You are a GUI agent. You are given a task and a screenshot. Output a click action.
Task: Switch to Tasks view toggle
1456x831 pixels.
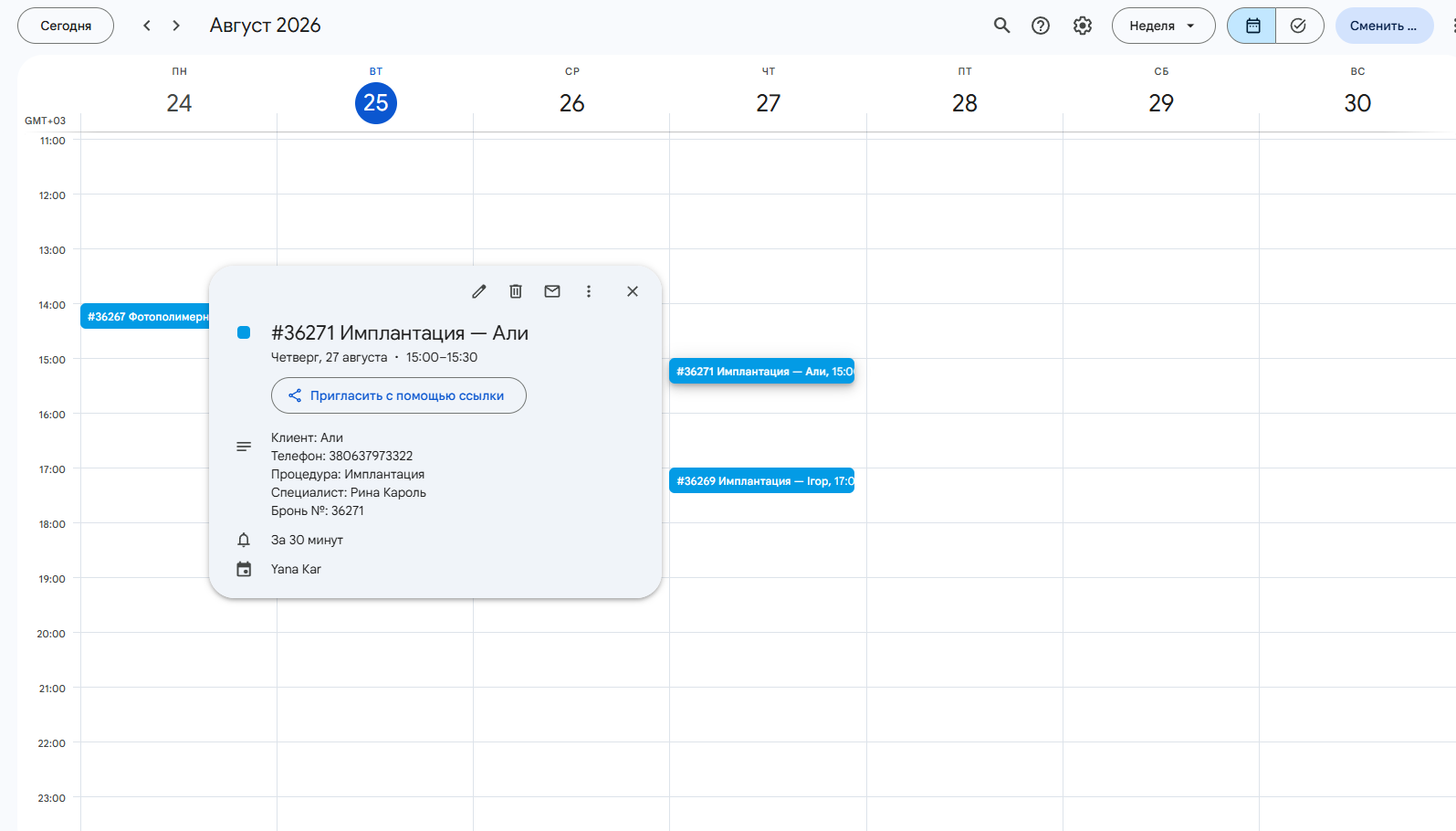[1299, 26]
